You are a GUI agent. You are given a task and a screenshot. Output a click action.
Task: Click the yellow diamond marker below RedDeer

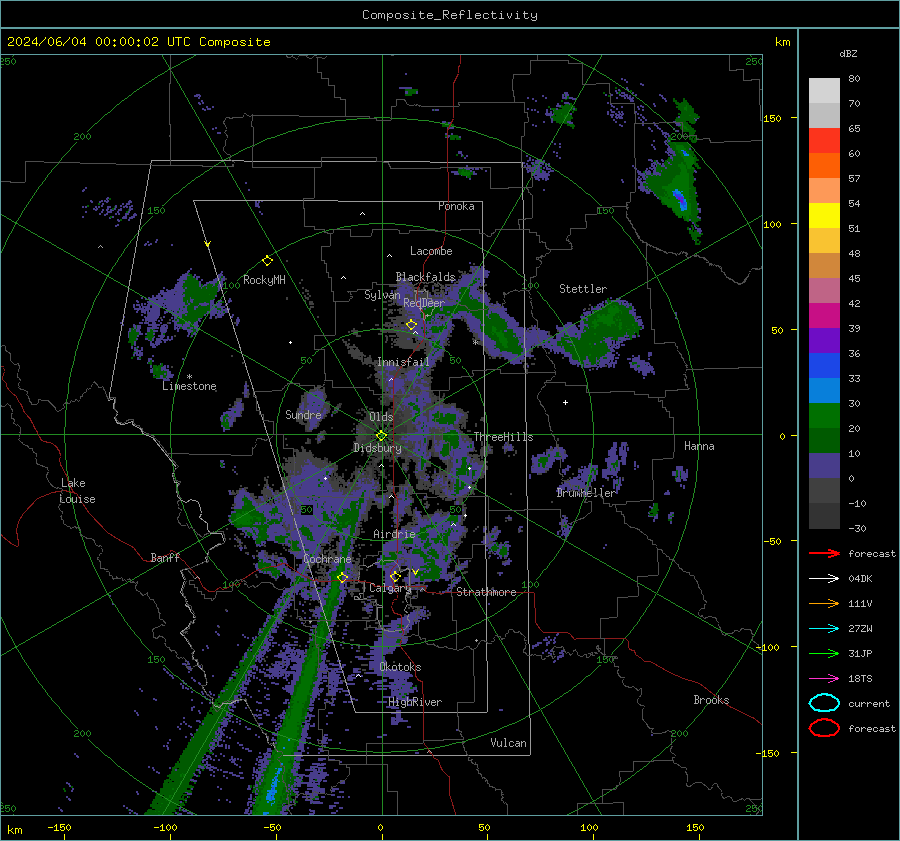pos(411,325)
